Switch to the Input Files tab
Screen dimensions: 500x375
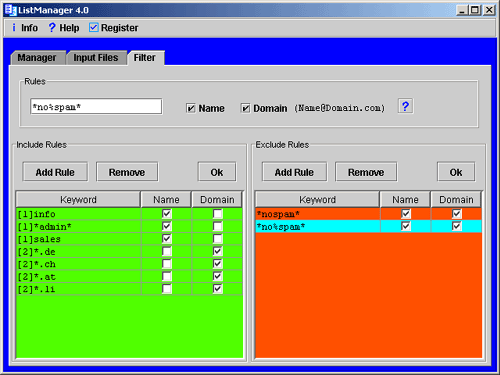tap(96, 58)
